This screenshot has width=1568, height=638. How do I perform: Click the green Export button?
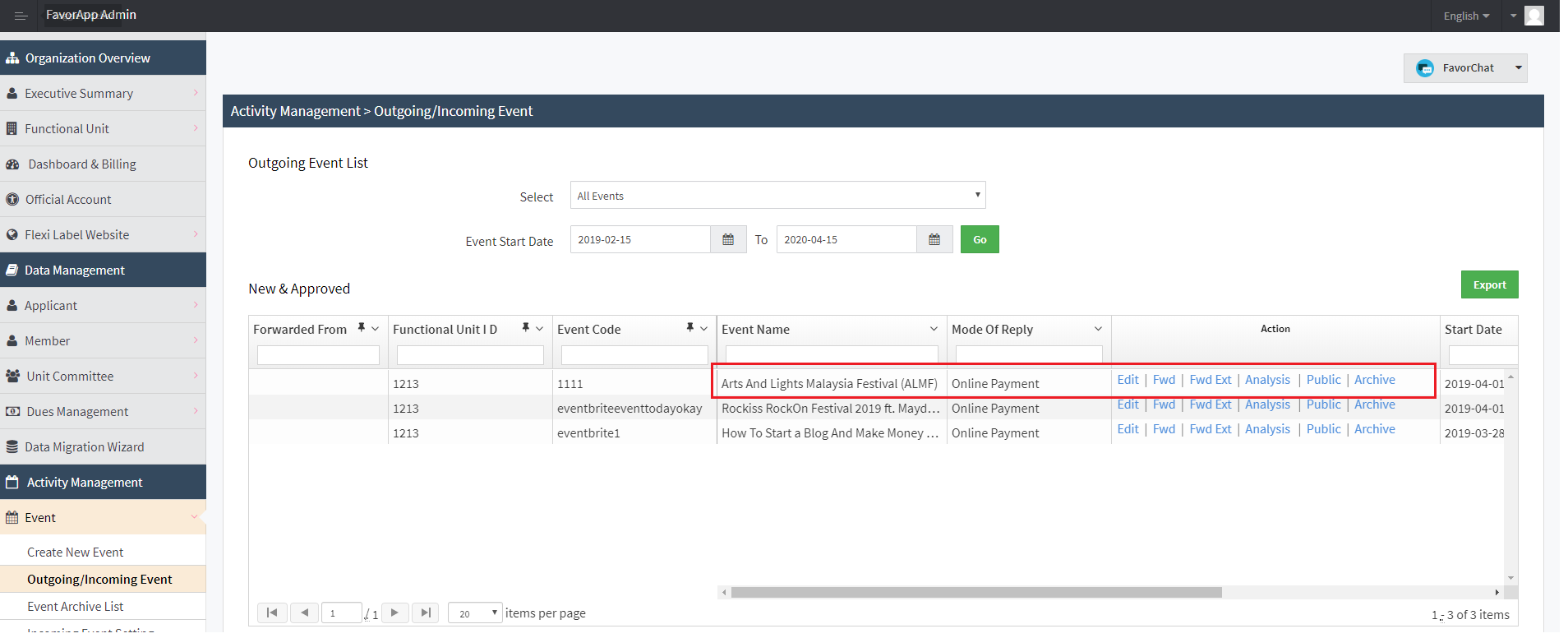tap(1489, 284)
